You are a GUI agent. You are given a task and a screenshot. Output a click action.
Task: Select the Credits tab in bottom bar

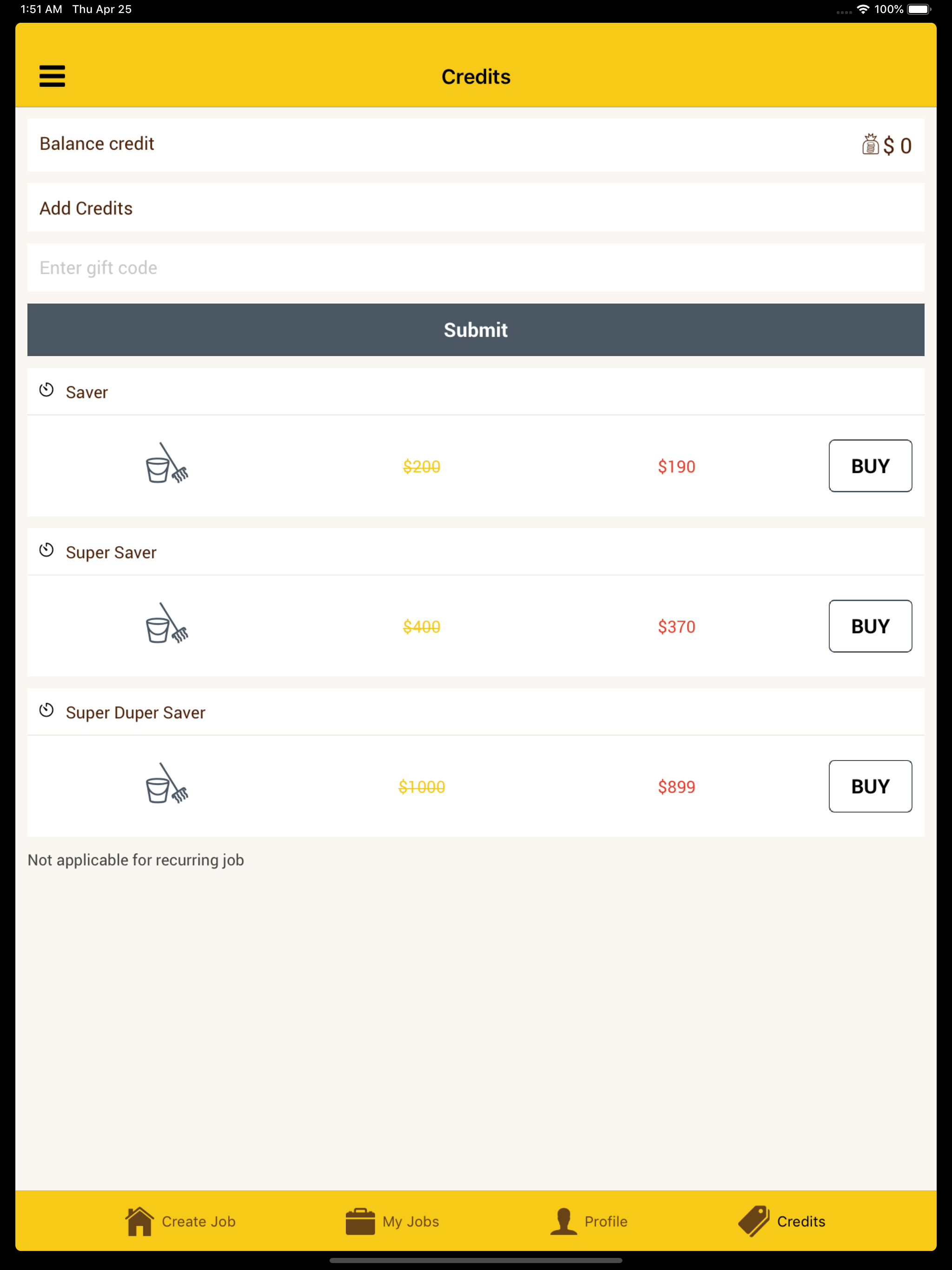[782, 1221]
